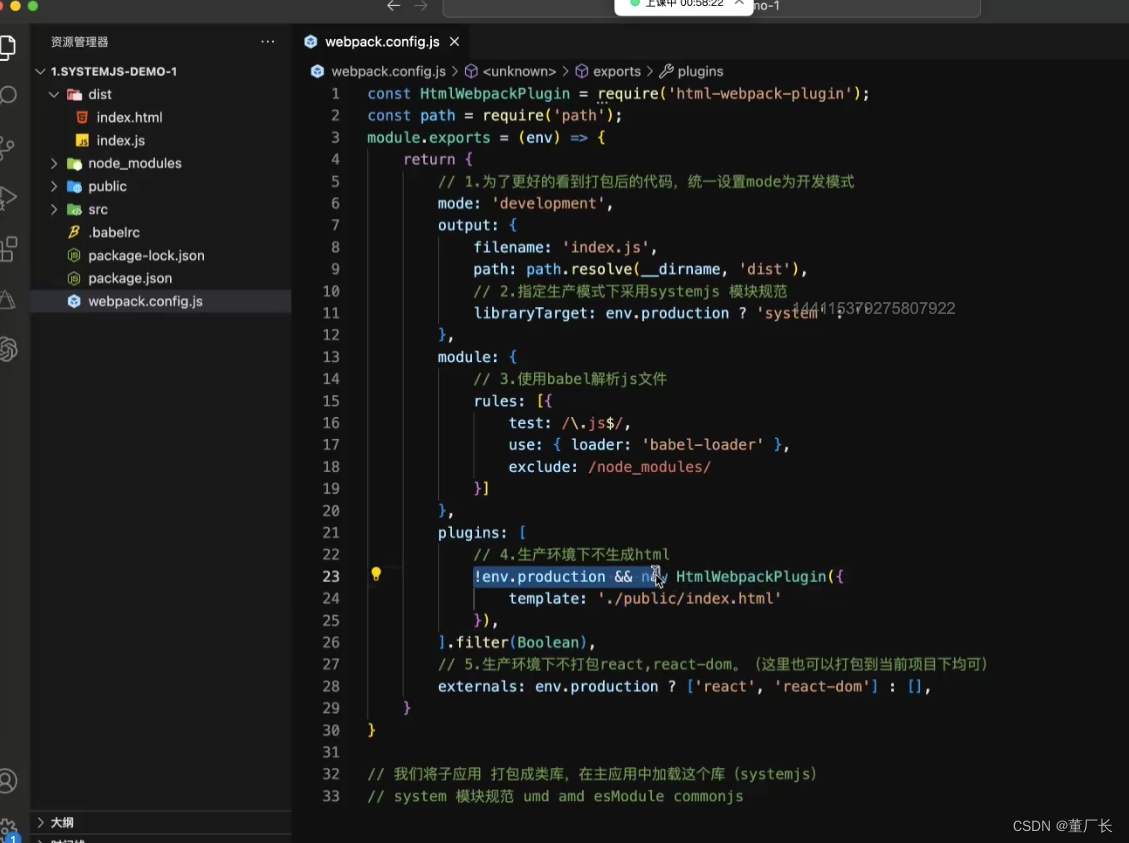Open explorer more actions ellipsis
1129x843 pixels.
(x=268, y=42)
